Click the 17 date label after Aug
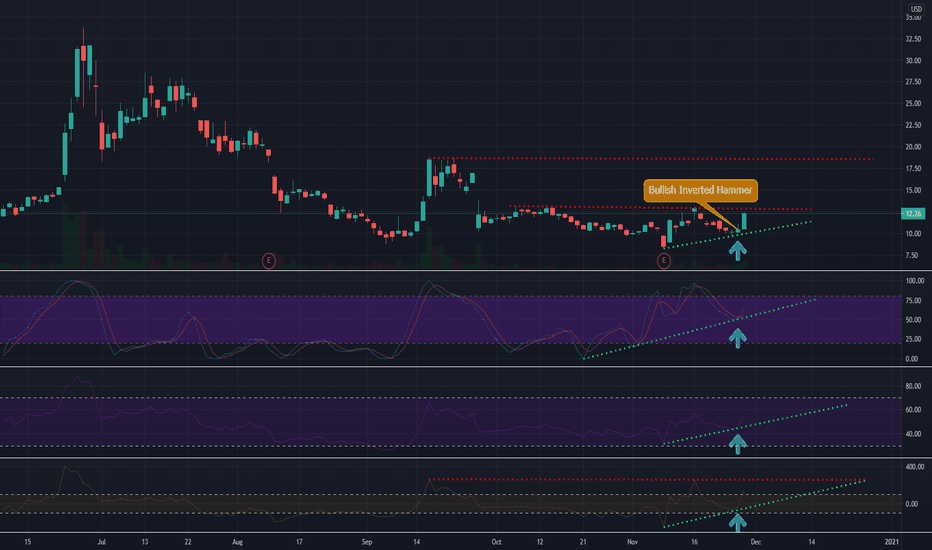 (x=299, y=542)
